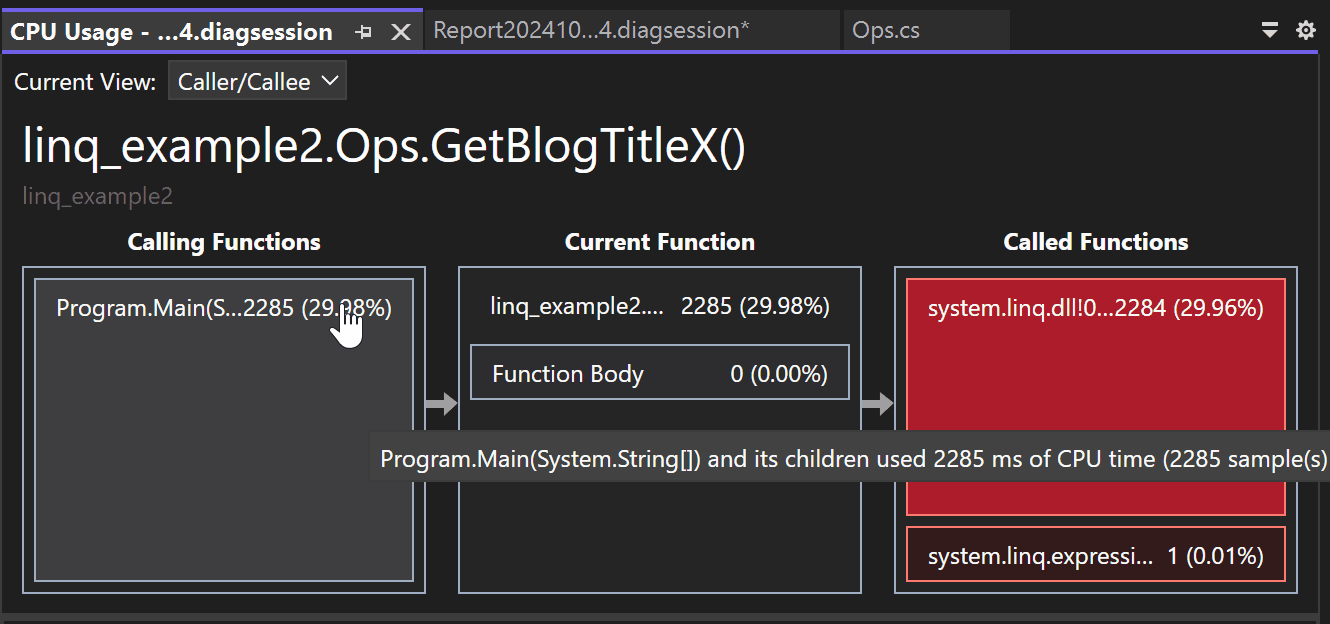The width and height of the screenshot is (1330, 624).
Task: Click the system.linq.expressi entry with 1 sample
Action: (1095, 554)
